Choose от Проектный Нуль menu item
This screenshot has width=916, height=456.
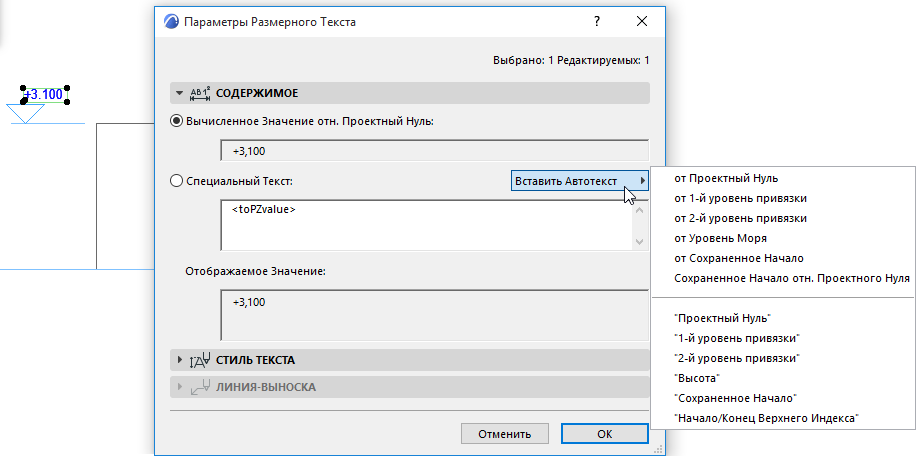[726, 178]
